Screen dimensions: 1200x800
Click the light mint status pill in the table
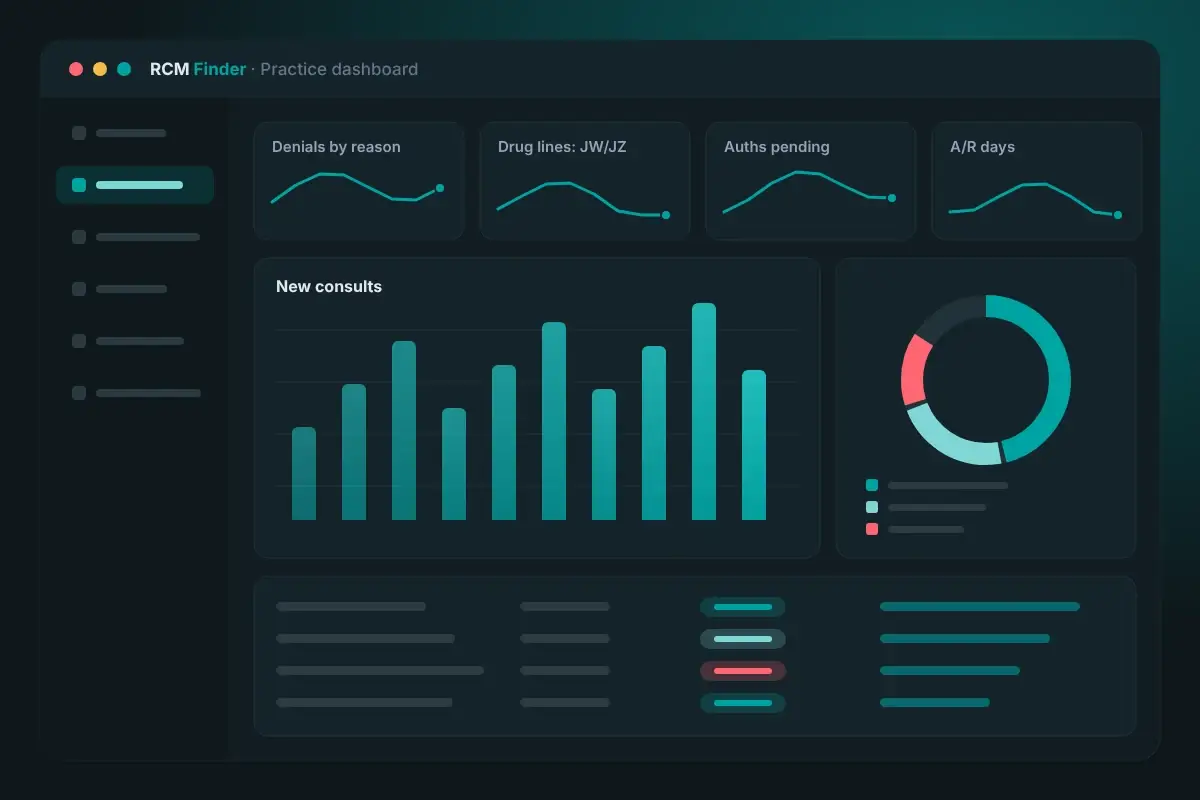click(x=743, y=639)
